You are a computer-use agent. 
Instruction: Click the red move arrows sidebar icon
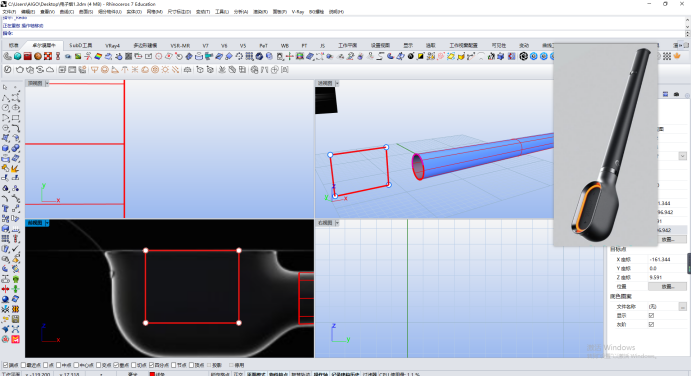point(5,289)
